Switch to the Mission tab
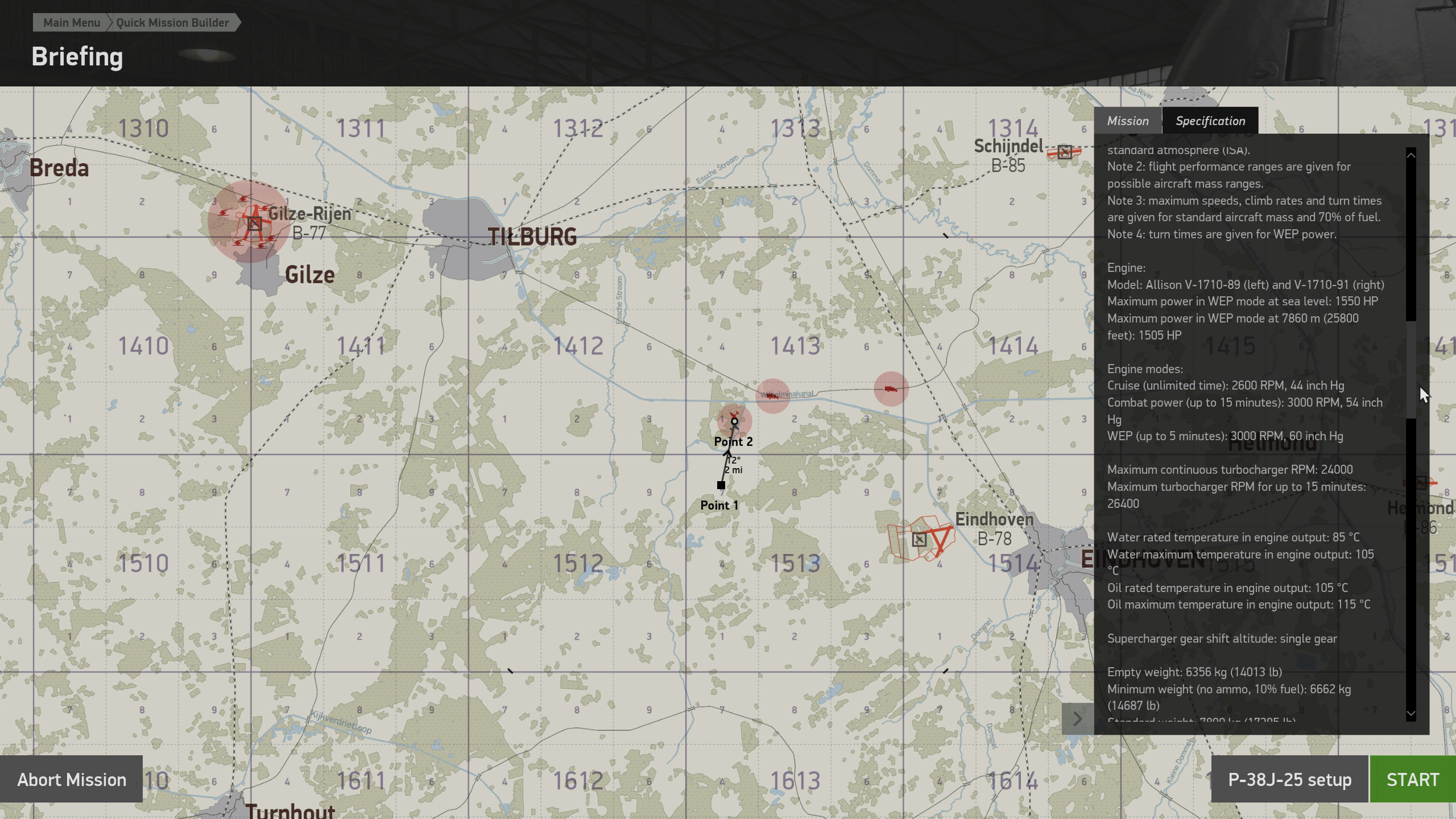This screenshot has height=819, width=1456. tap(1127, 121)
